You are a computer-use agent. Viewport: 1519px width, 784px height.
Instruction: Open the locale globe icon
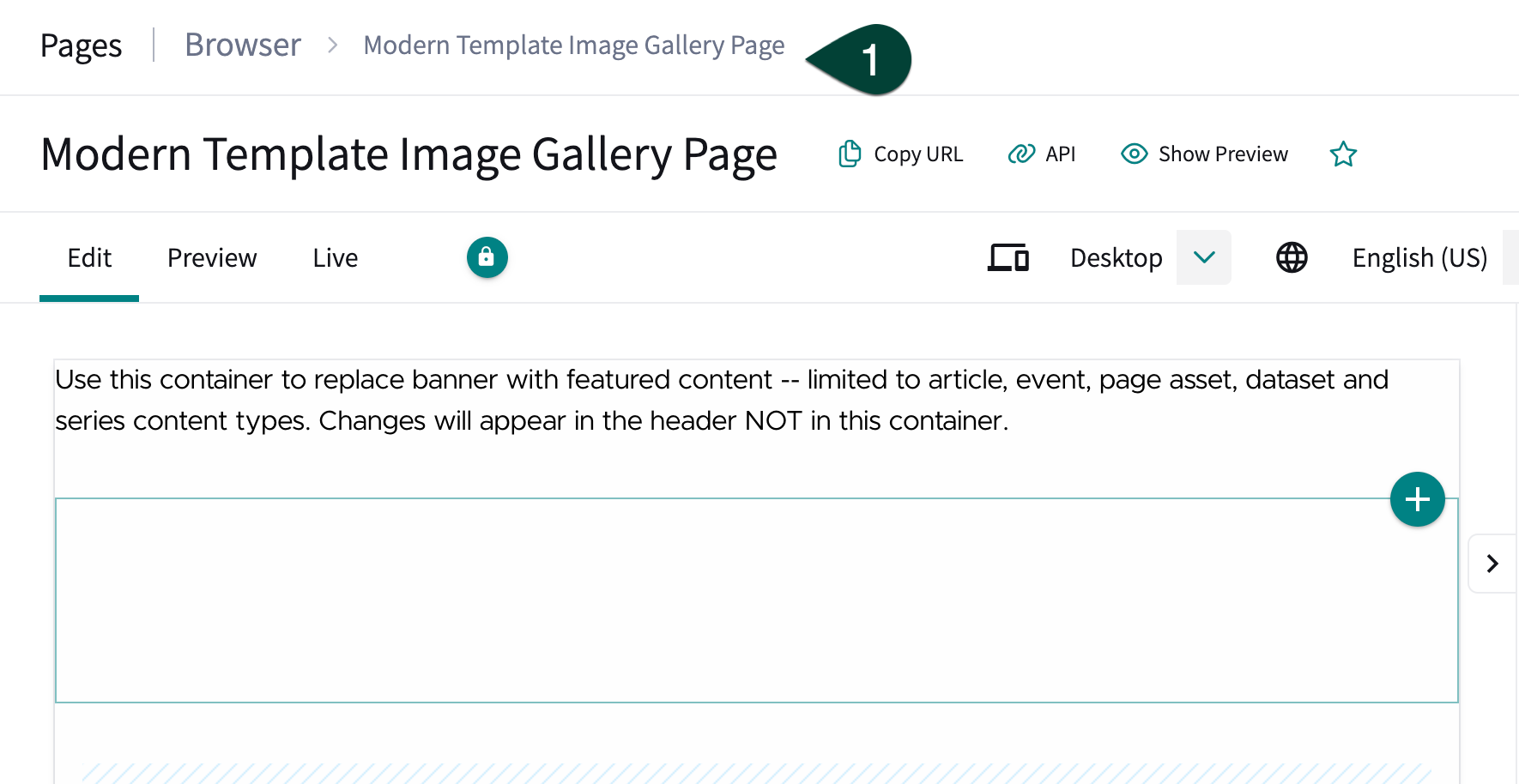(1291, 256)
